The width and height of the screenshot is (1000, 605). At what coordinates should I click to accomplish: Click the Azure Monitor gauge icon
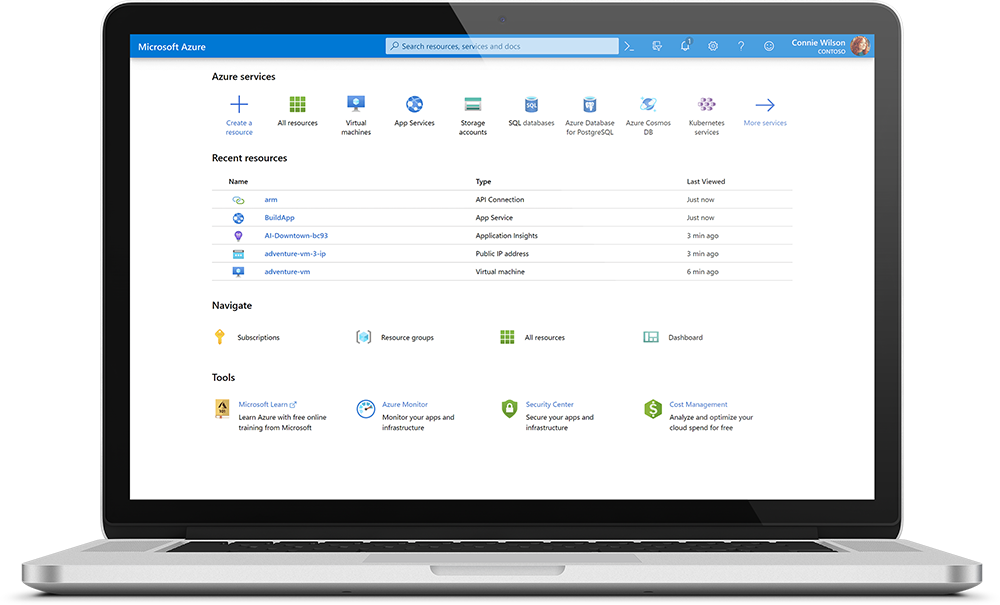(365, 409)
